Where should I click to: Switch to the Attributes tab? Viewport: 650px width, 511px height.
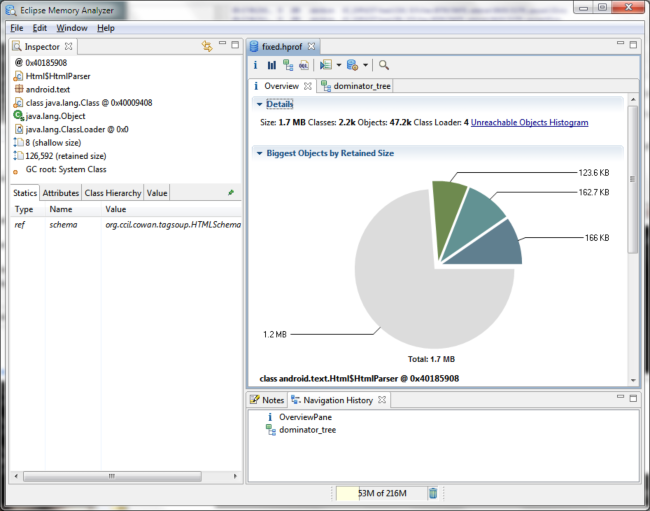(x=61, y=193)
